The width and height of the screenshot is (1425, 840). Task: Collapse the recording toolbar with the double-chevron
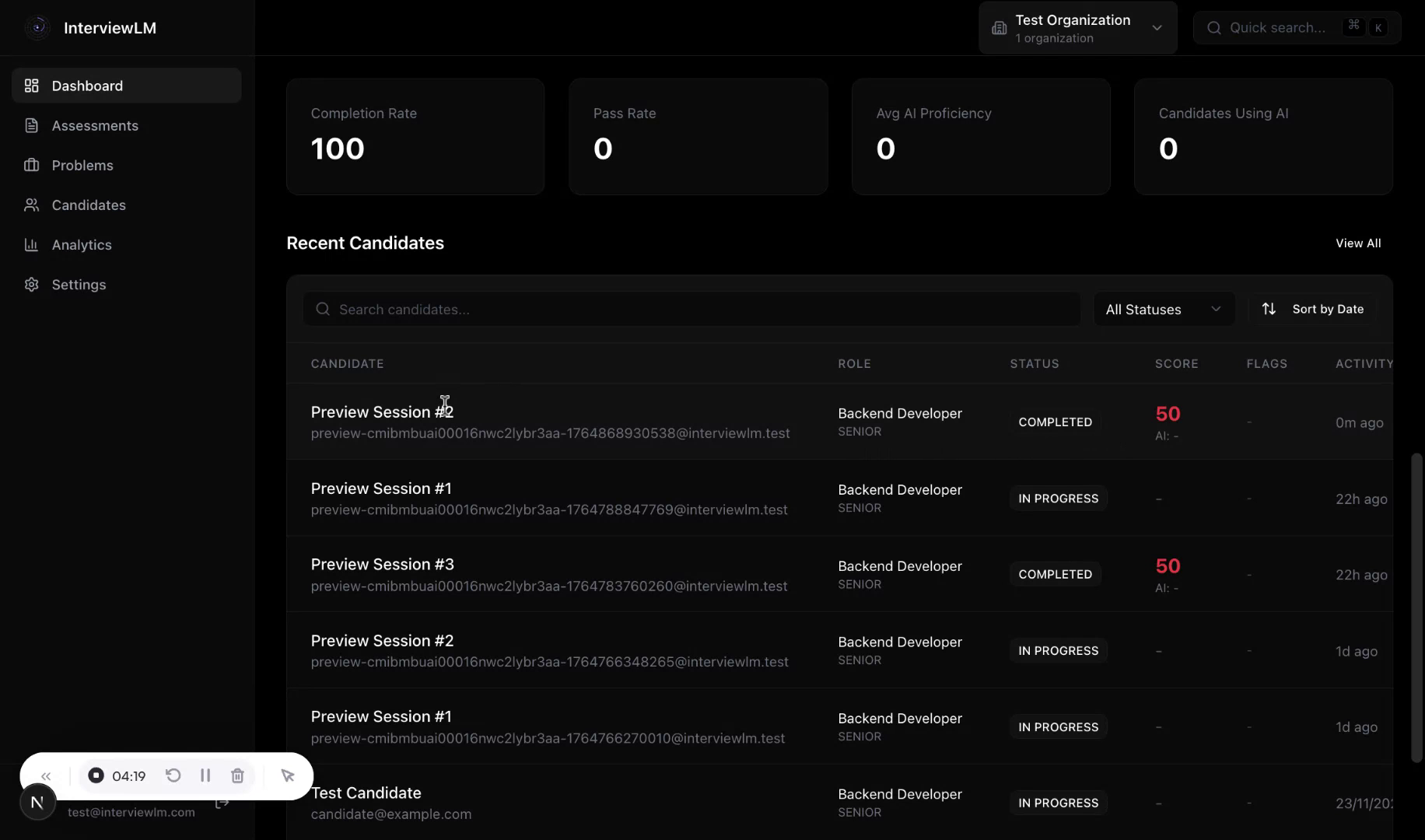click(46, 775)
